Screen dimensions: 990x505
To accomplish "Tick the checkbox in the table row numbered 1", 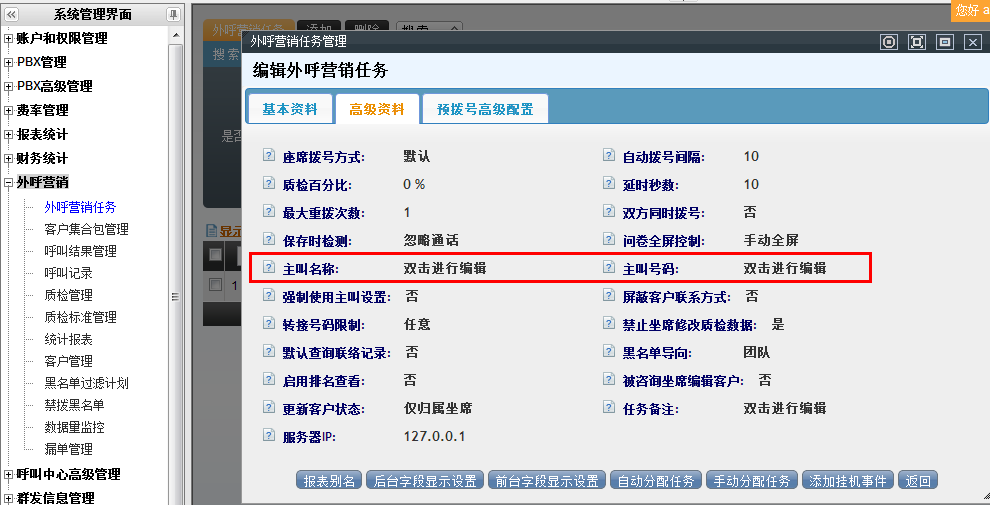I will pos(215,285).
